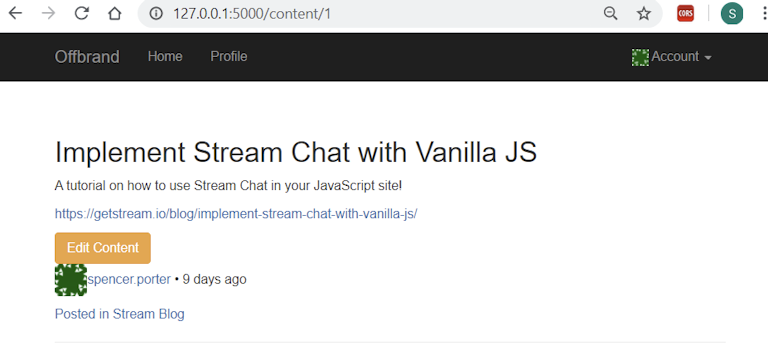Click the browser forward arrow
This screenshot has height=360, width=768.
48,13
